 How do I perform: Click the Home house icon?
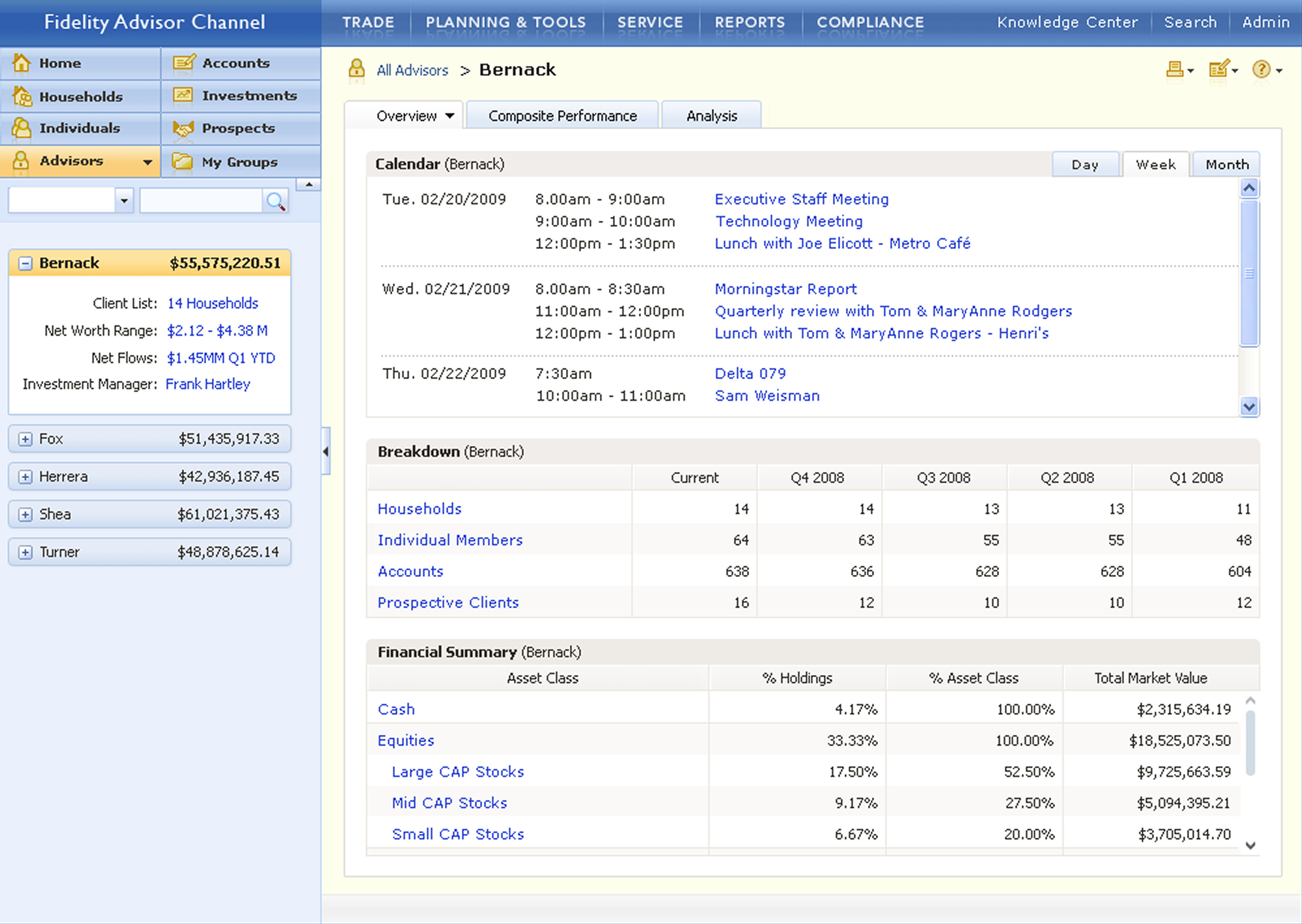(x=22, y=62)
